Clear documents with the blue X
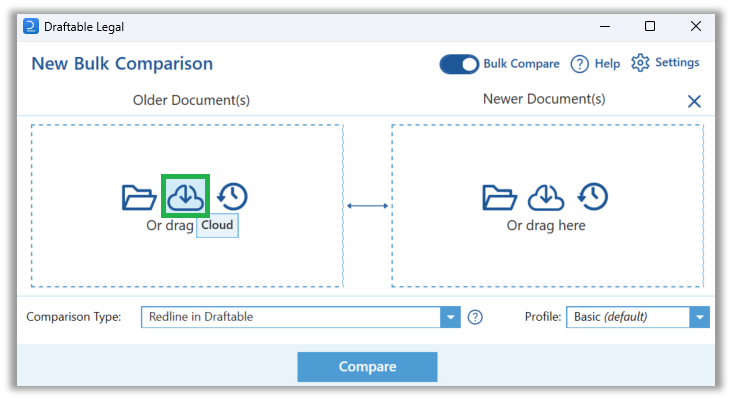Screen dimensions: 732x400 point(694,101)
